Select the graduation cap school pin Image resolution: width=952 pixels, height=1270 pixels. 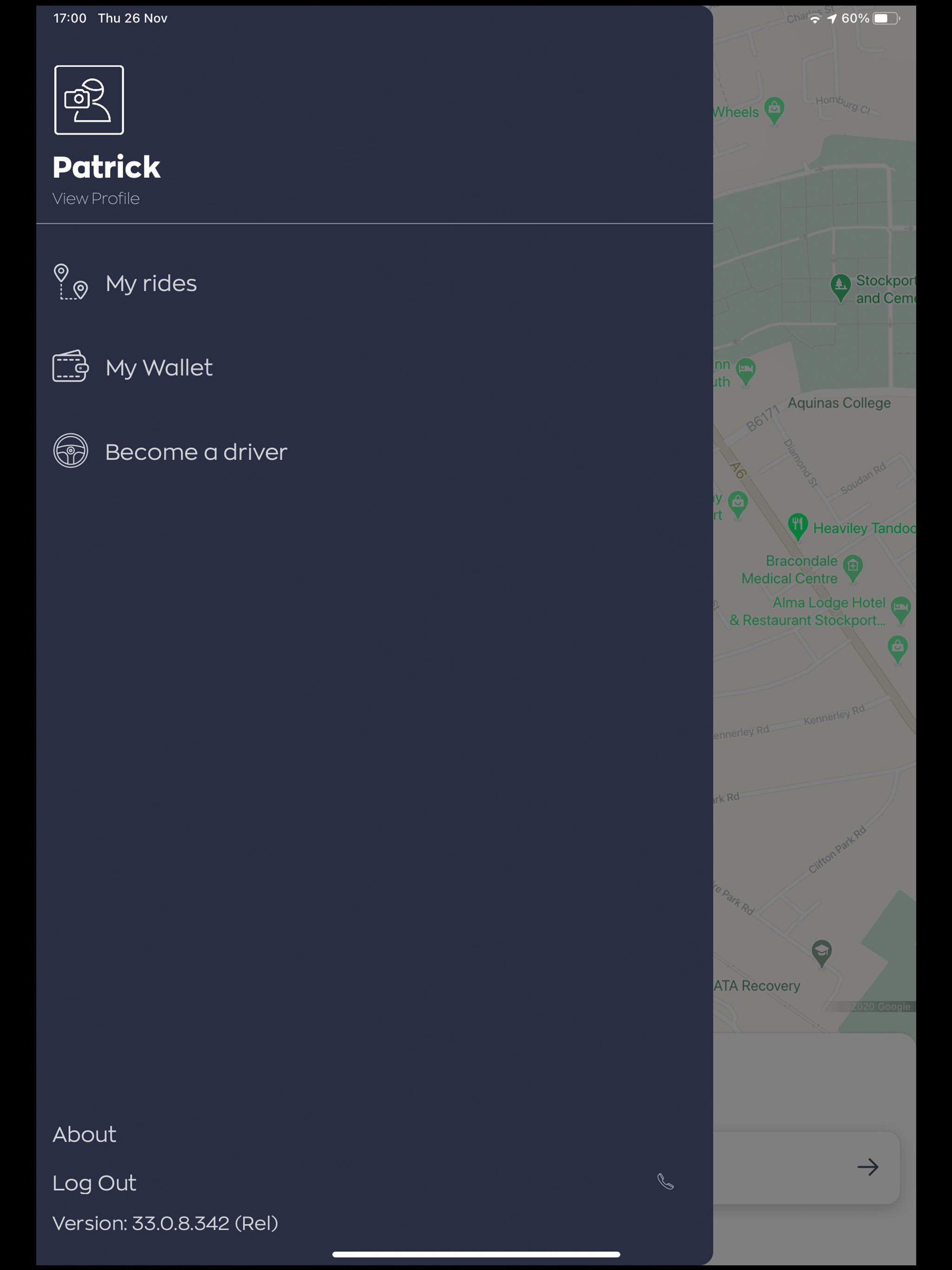(x=822, y=953)
